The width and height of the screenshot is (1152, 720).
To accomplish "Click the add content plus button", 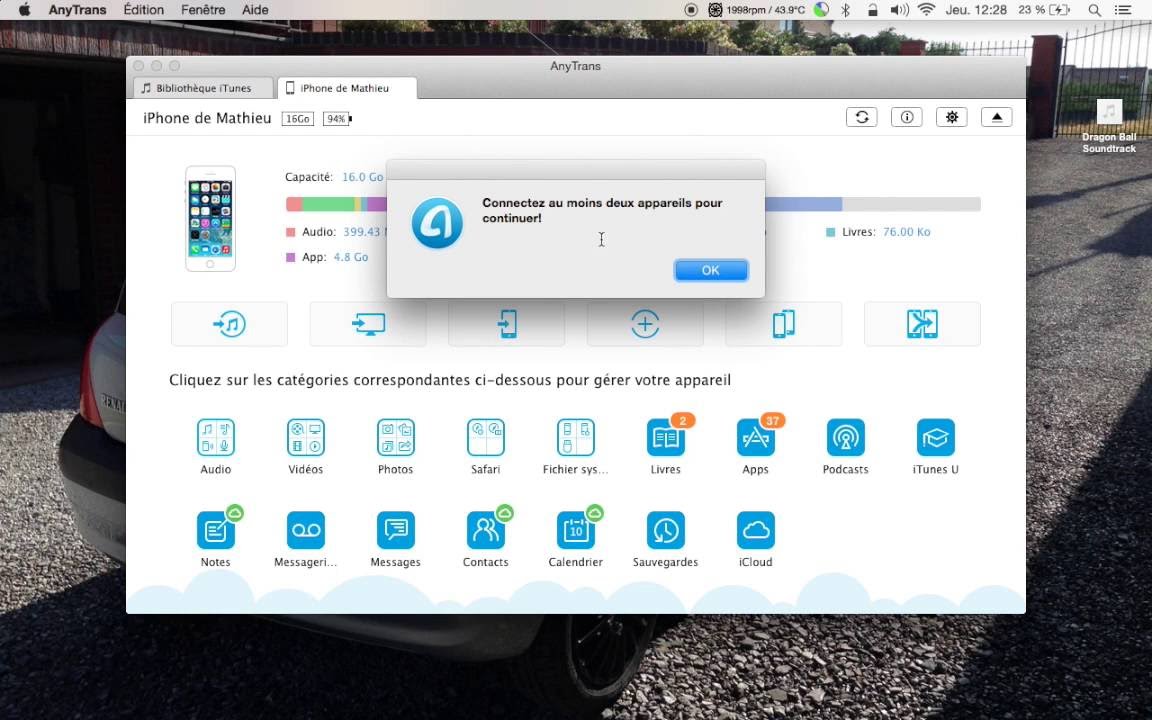I will pos(645,324).
